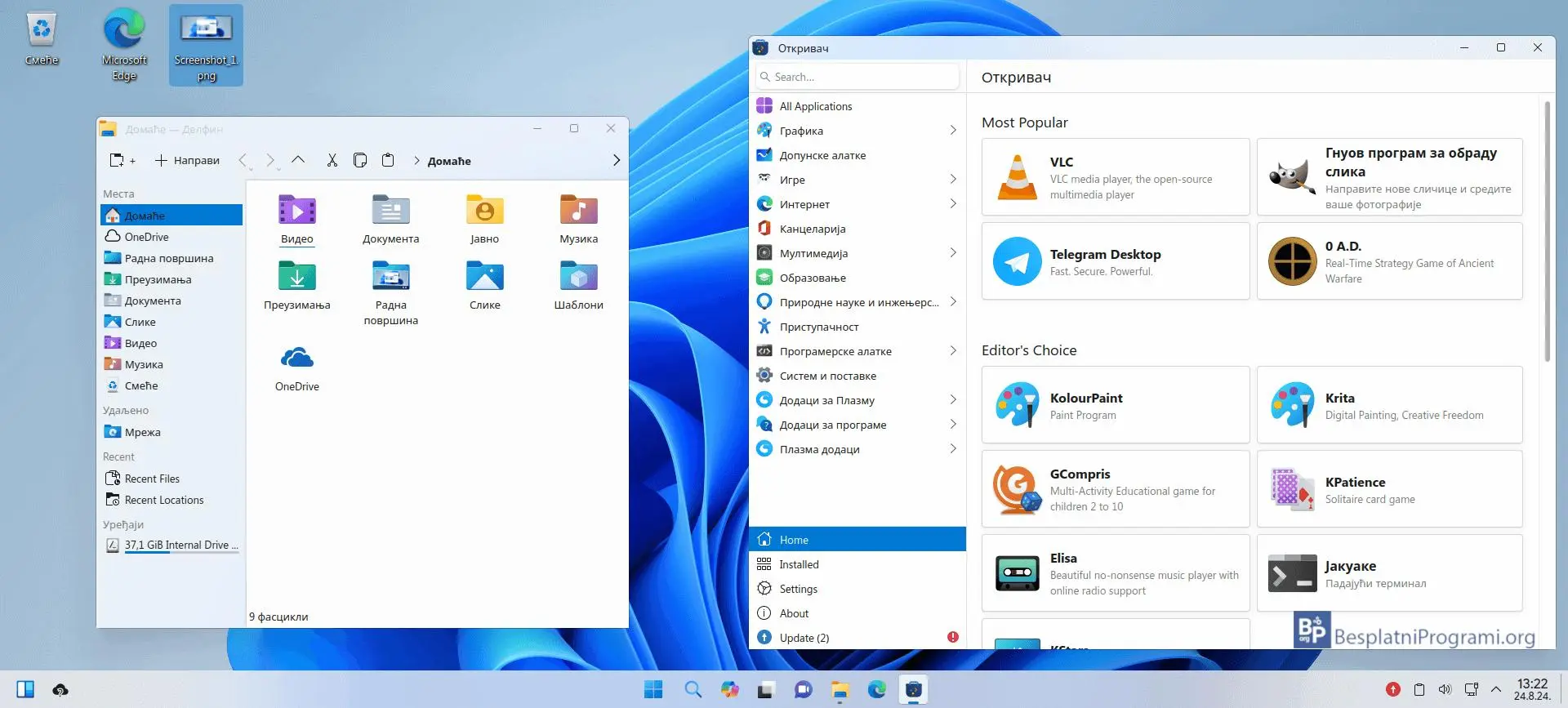This screenshot has width=1568, height=708.
Task: Open new tab icon in Dolphin toolbar
Action: [x=122, y=160]
